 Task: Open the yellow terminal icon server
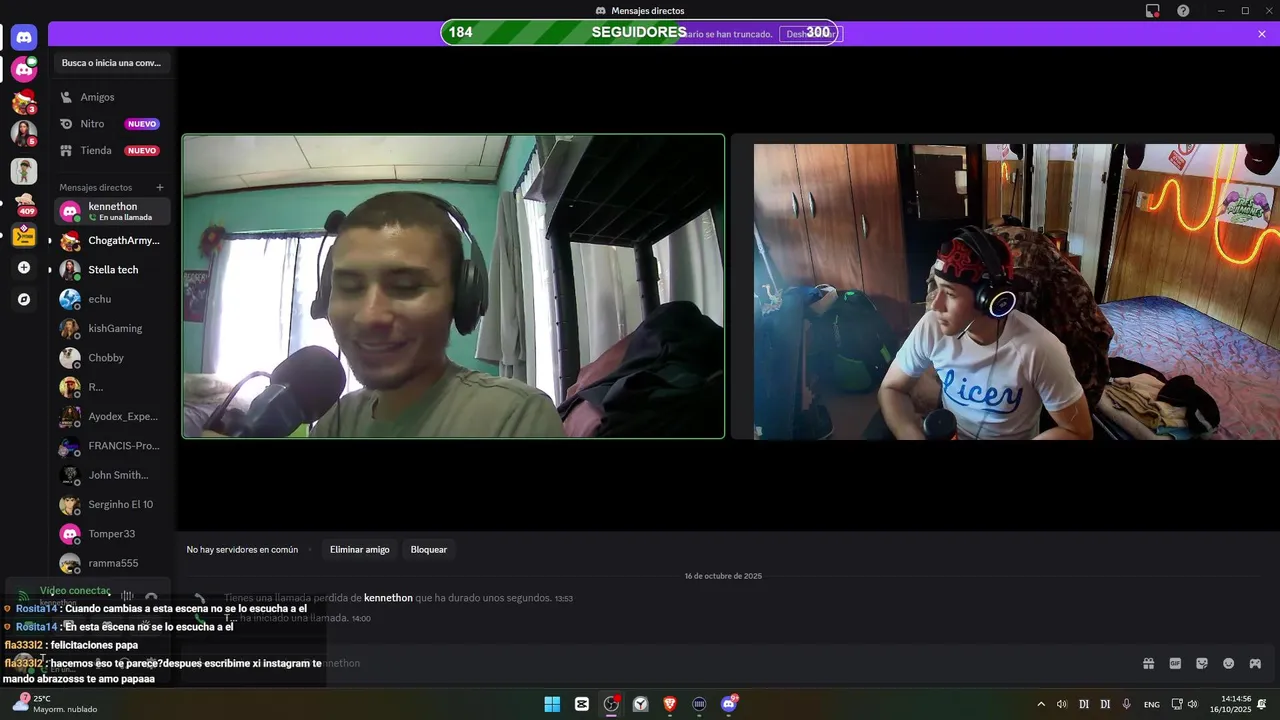24,236
